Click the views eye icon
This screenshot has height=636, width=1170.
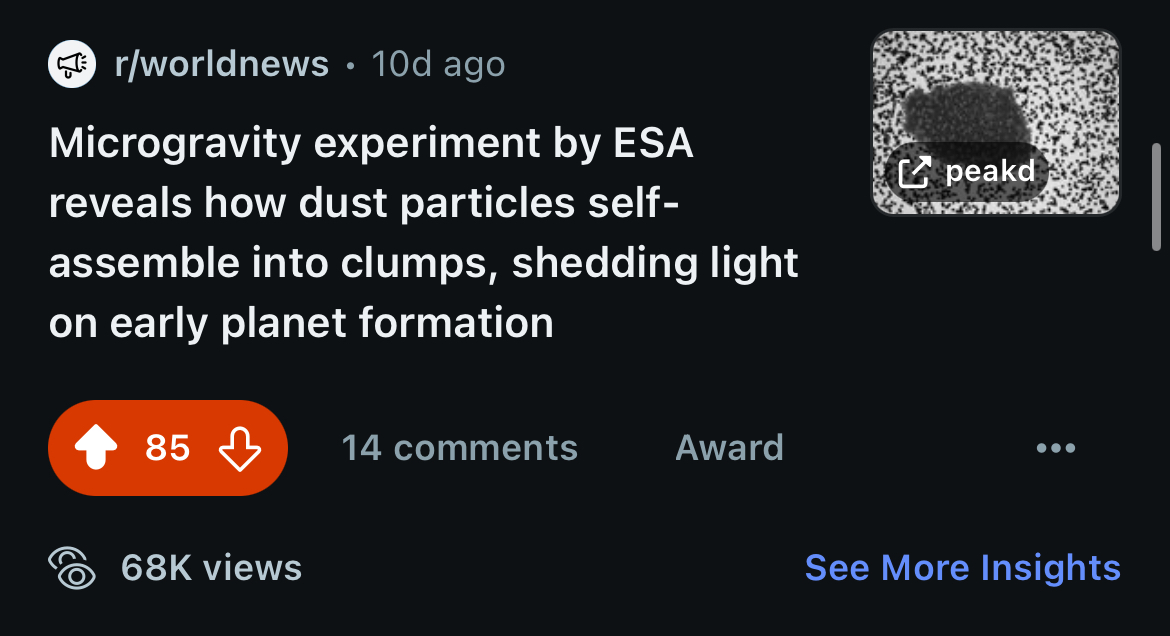coord(72,568)
